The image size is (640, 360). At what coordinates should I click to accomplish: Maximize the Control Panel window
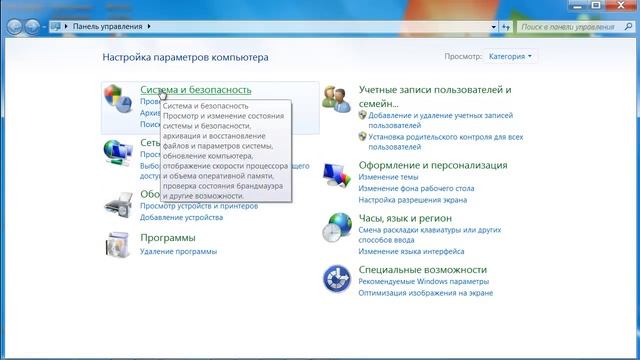(x=596, y=5)
